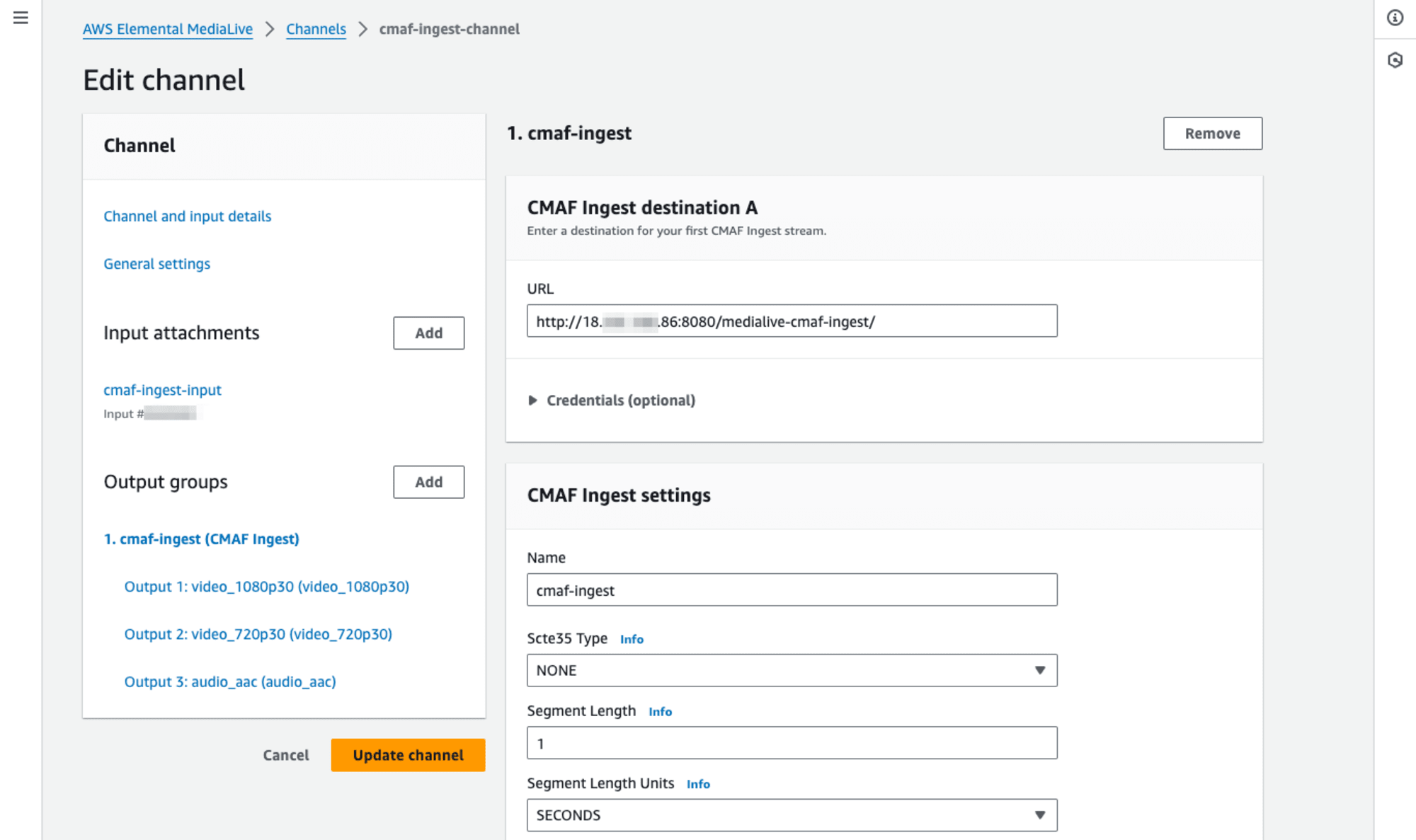
Task: Open the info panel icon
Action: click(x=1395, y=18)
